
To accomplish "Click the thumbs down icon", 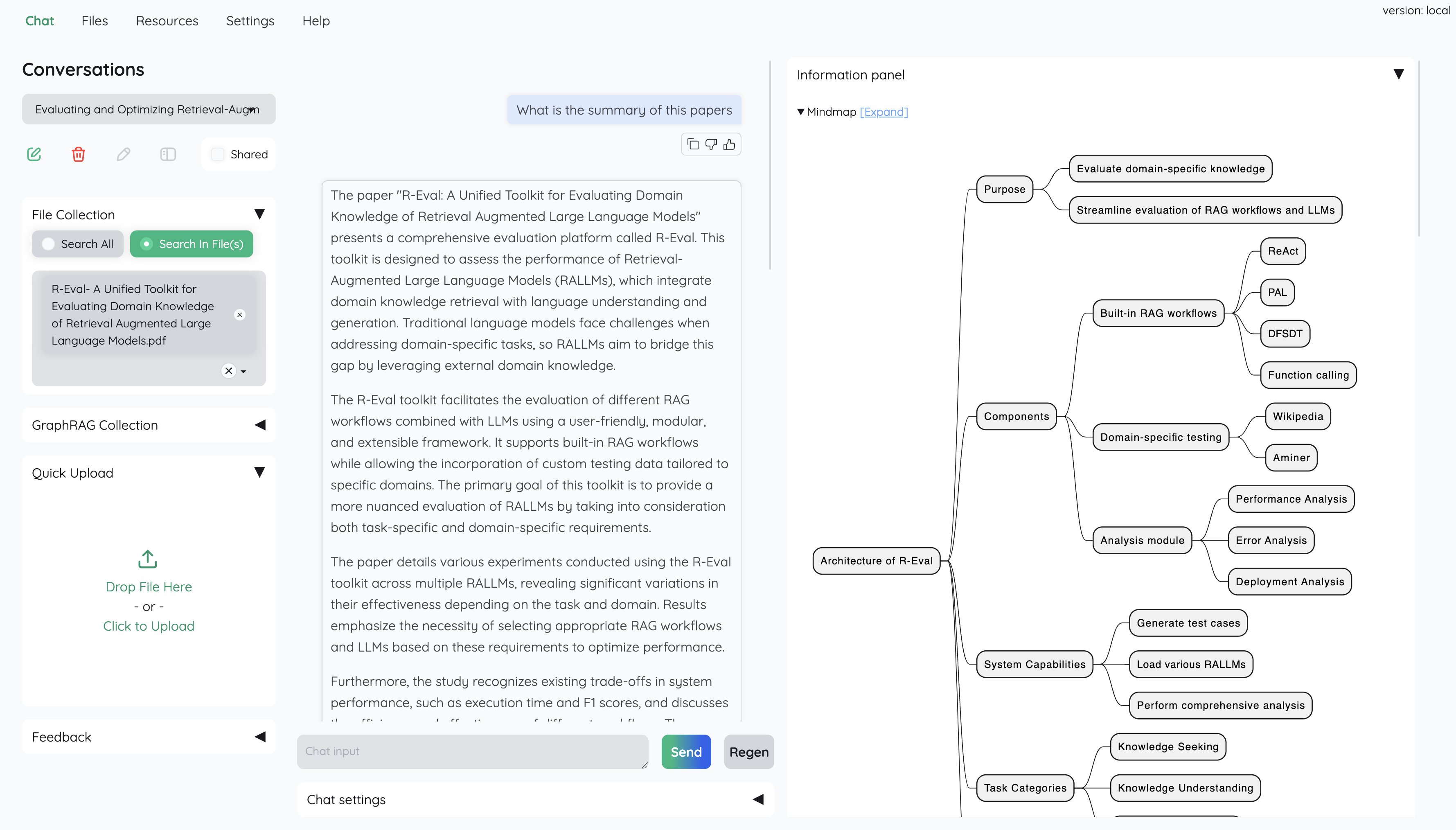I will [x=711, y=144].
